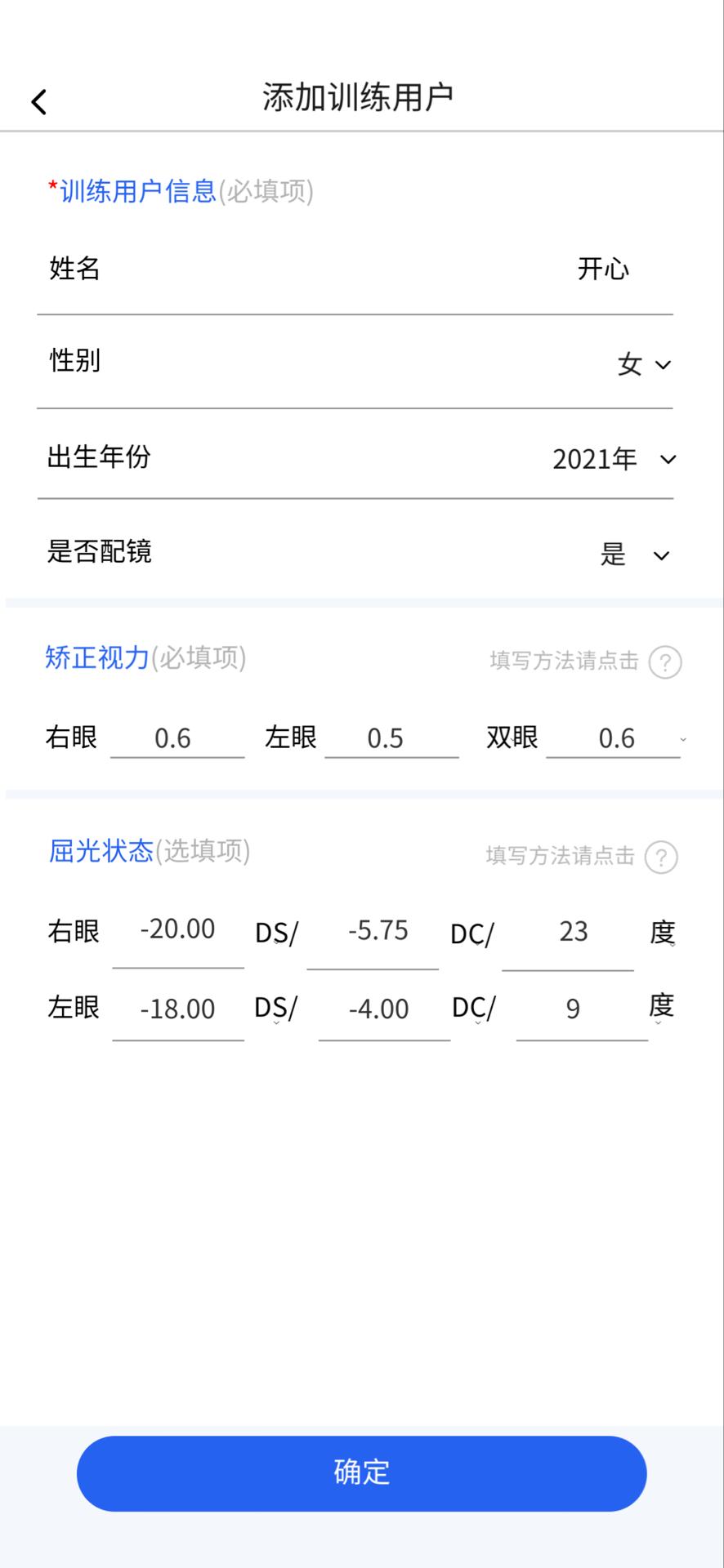Edit right eye axis value 23
The width and height of the screenshot is (724, 1568).
tap(572, 932)
